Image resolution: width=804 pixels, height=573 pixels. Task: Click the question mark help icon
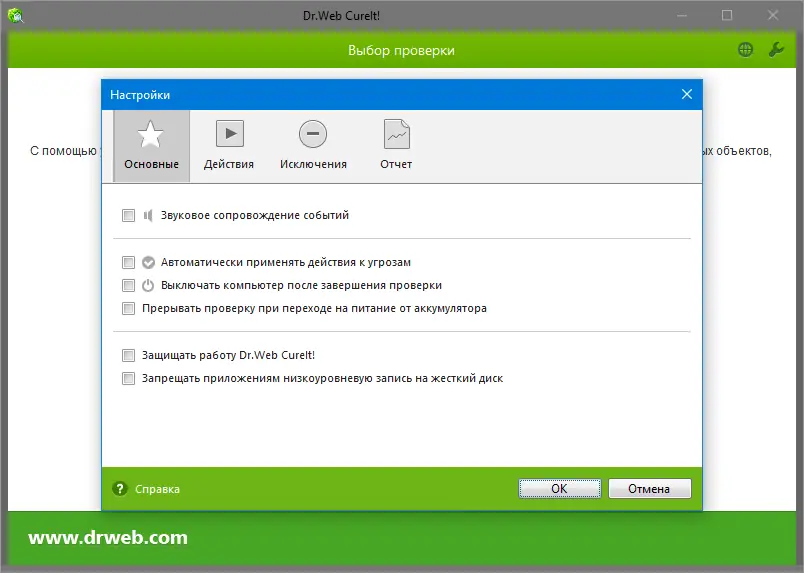pos(120,489)
